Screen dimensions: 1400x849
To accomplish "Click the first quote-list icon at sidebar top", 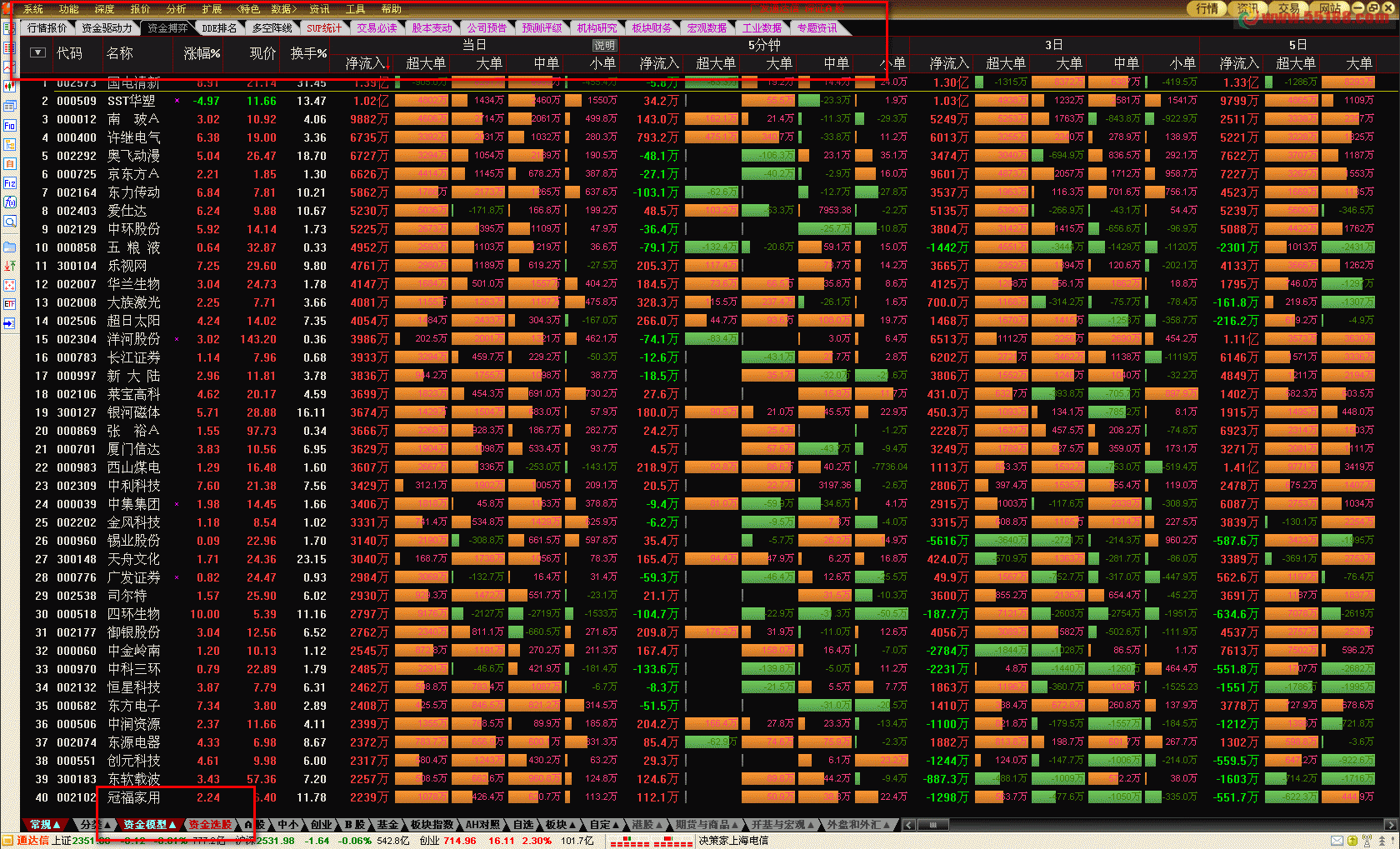I will coord(9,27).
